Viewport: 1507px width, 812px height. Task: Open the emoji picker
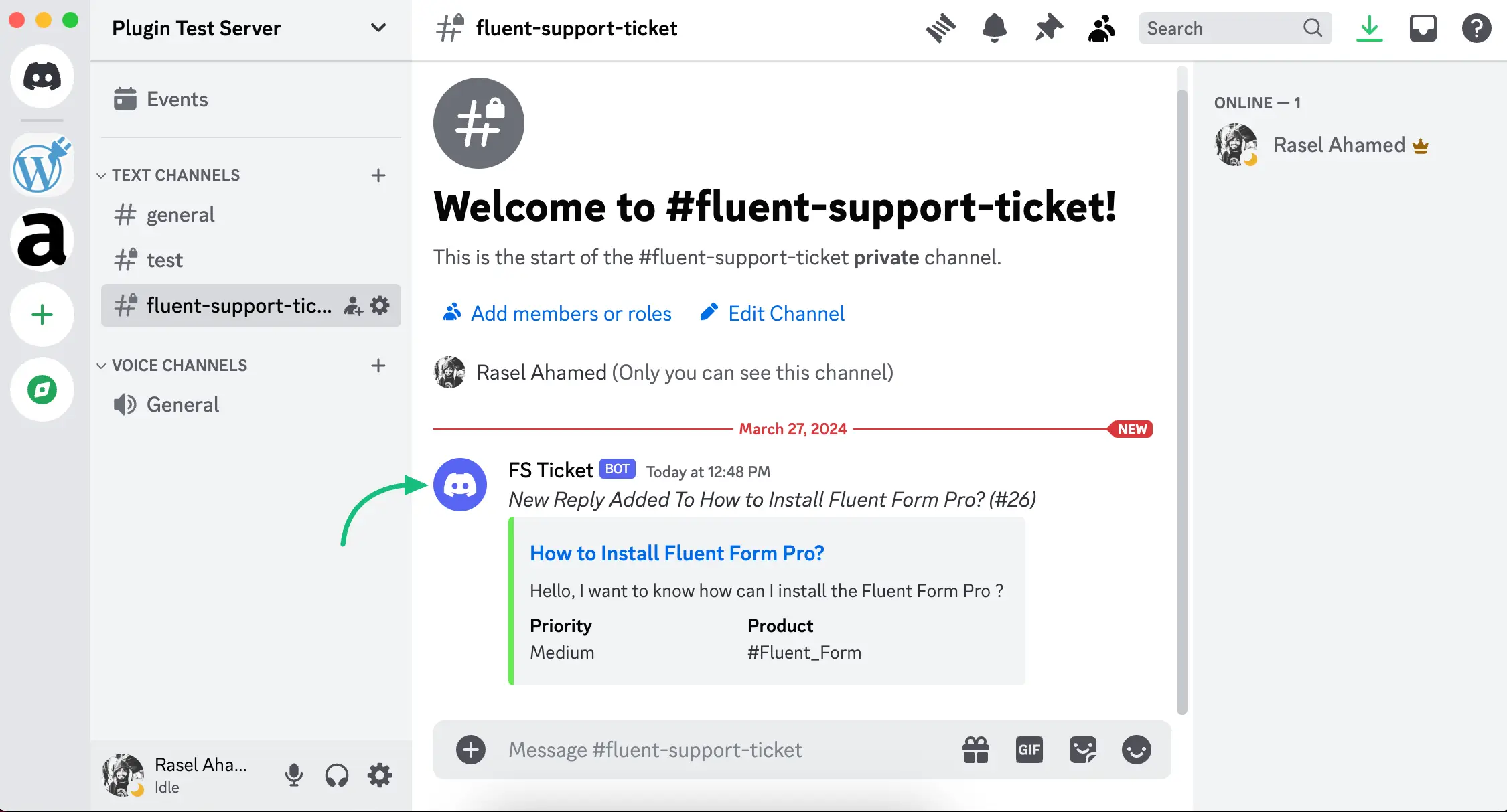1137,750
